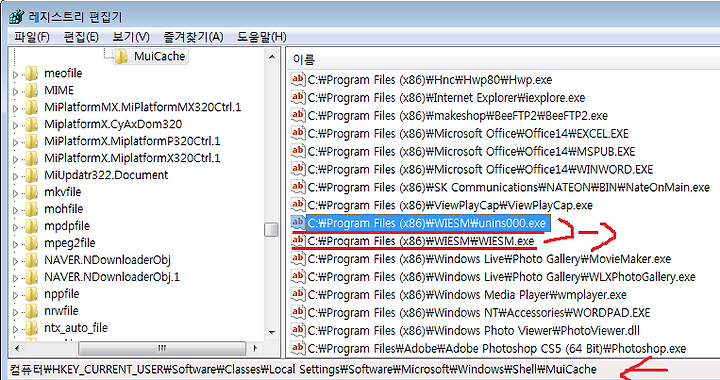Viewport: 720px width, 380px height.
Task: Select the Adobe Photoshop CS5 Photoshop.exe value name
Action: [x=497, y=348]
